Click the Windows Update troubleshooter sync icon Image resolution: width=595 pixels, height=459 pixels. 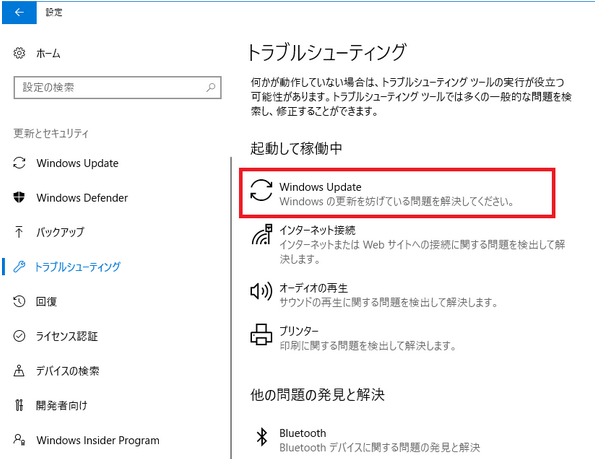[x=261, y=190]
